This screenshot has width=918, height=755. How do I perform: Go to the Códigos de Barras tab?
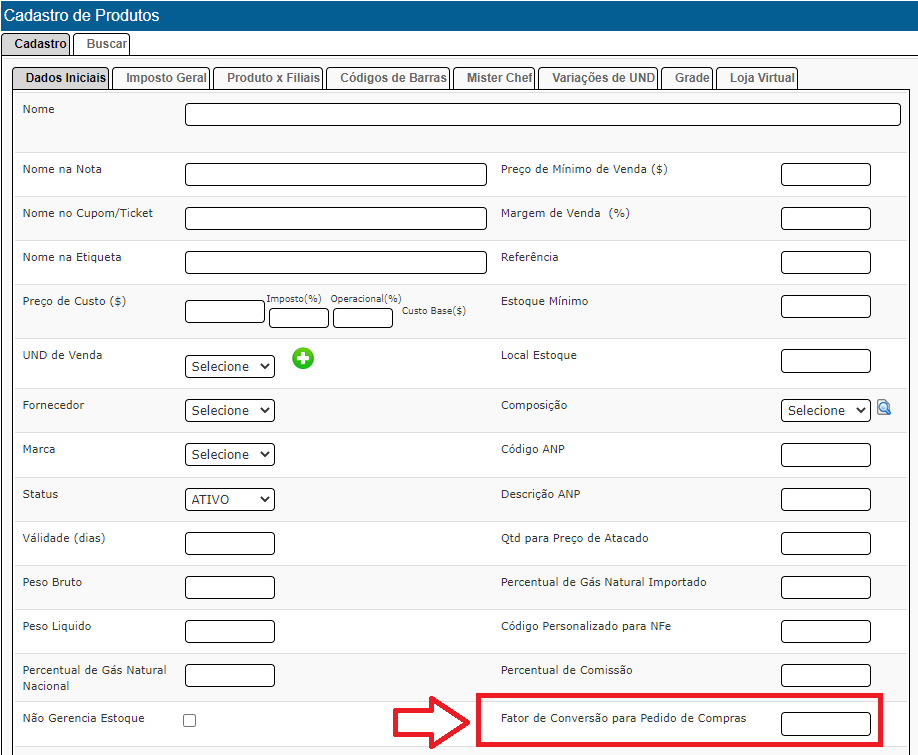point(393,78)
